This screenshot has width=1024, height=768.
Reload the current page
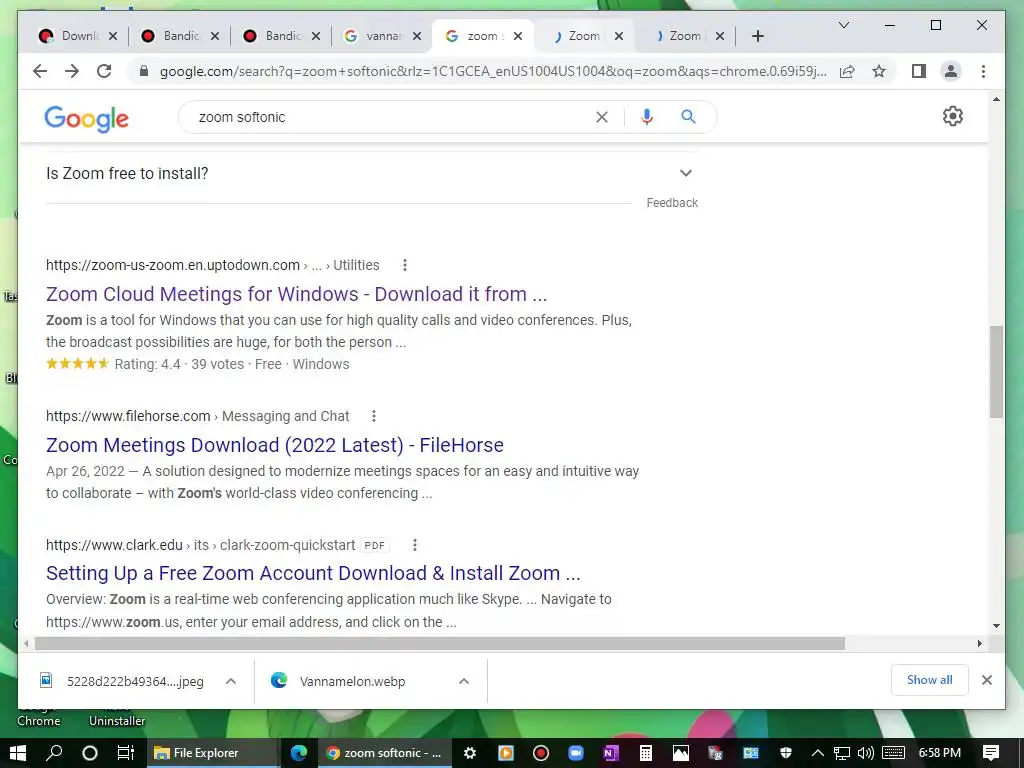(104, 71)
